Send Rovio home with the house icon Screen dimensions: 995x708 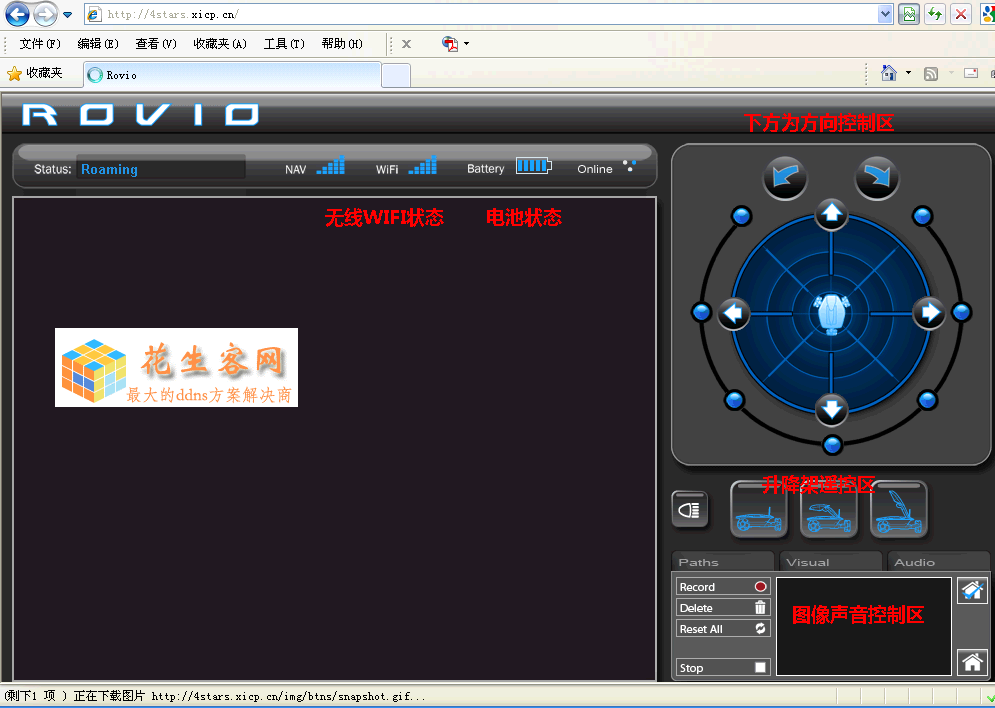[972, 662]
